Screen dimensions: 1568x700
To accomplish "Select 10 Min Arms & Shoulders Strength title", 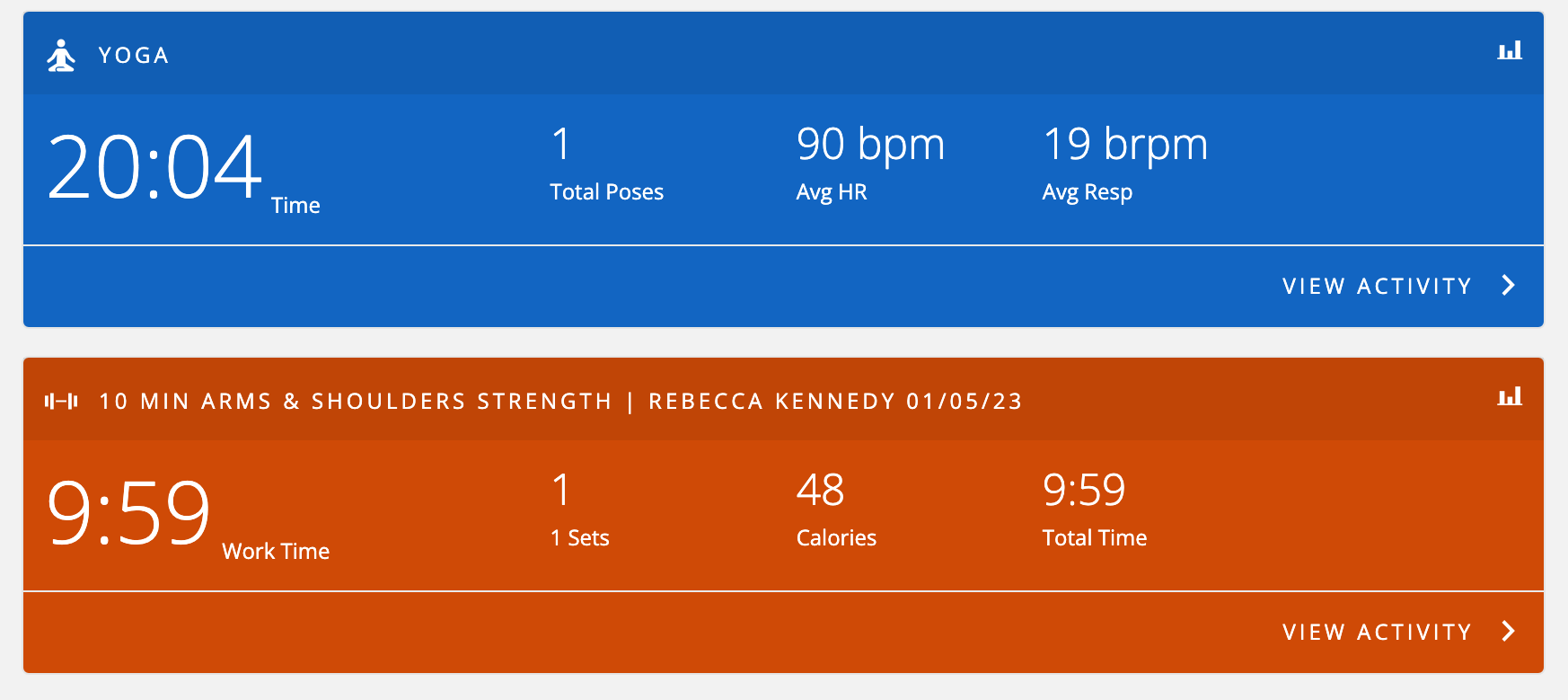I will point(355,401).
